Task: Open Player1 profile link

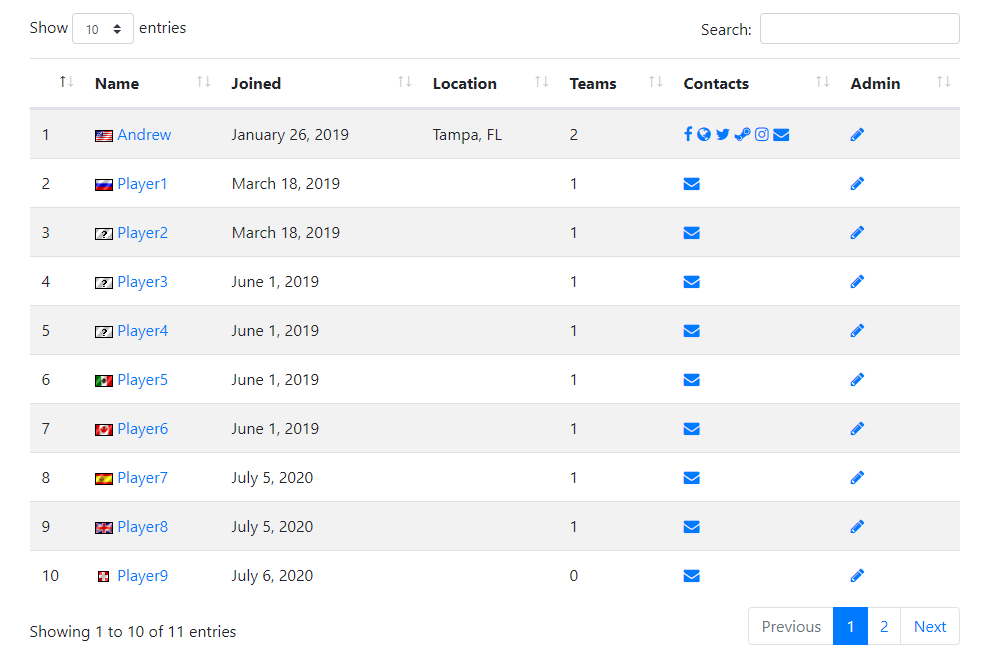Action: tap(142, 184)
